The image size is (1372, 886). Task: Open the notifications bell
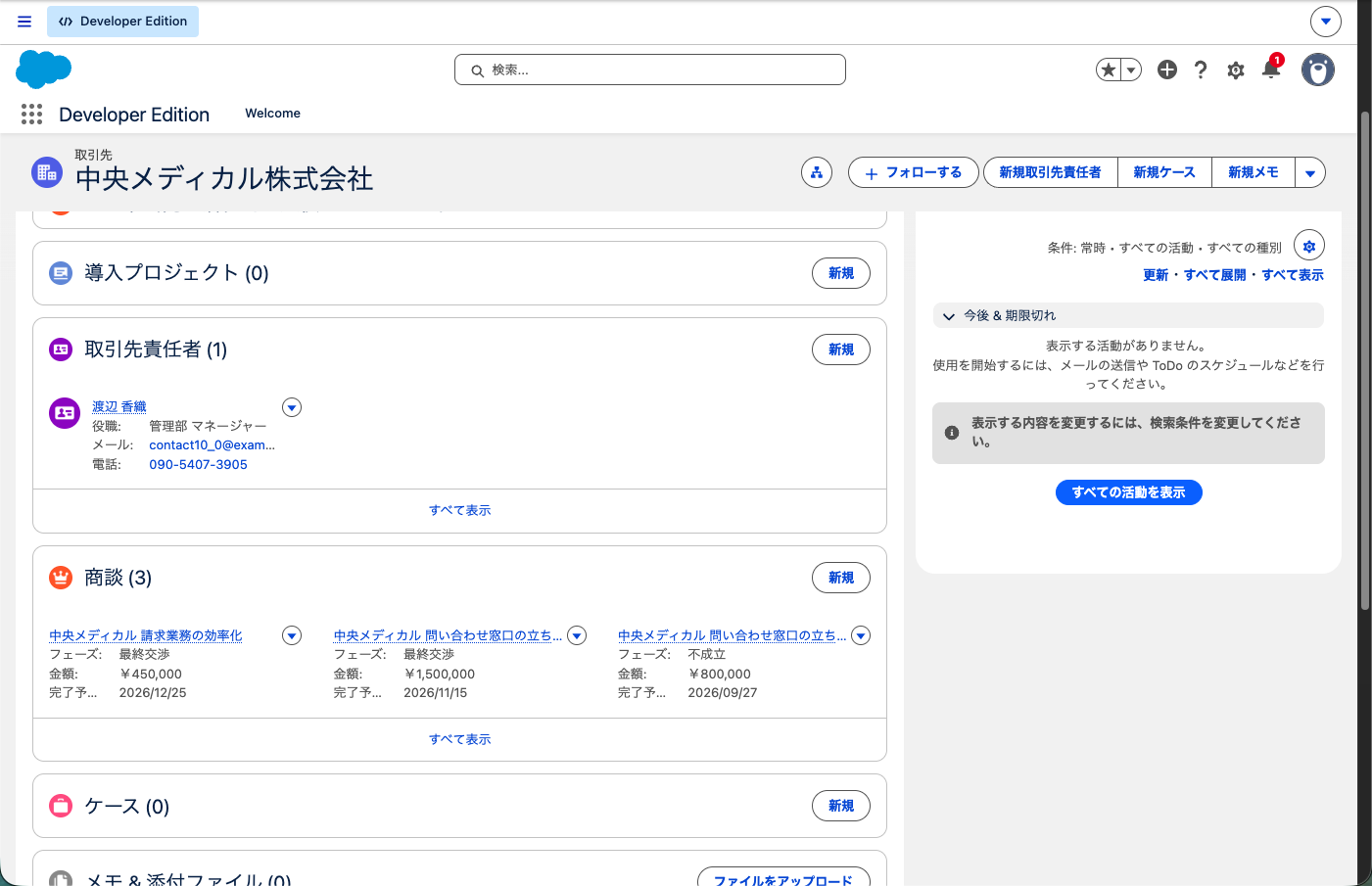tap(1271, 69)
